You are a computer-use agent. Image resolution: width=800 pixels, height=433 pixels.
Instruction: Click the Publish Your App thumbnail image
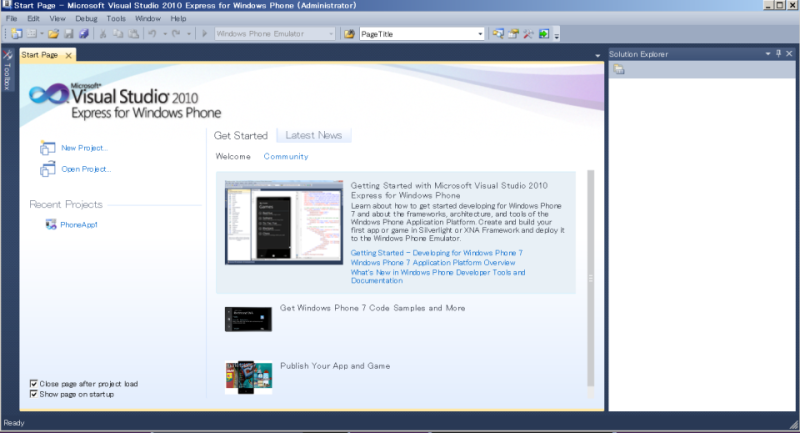[x=248, y=377]
